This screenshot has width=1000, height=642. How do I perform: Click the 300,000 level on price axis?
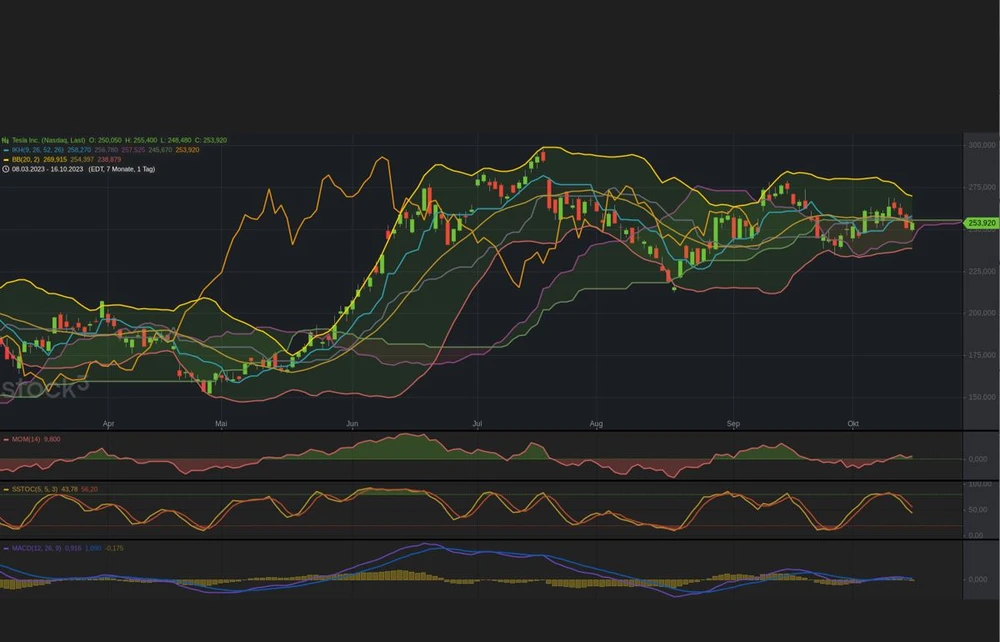[x=981, y=145]
